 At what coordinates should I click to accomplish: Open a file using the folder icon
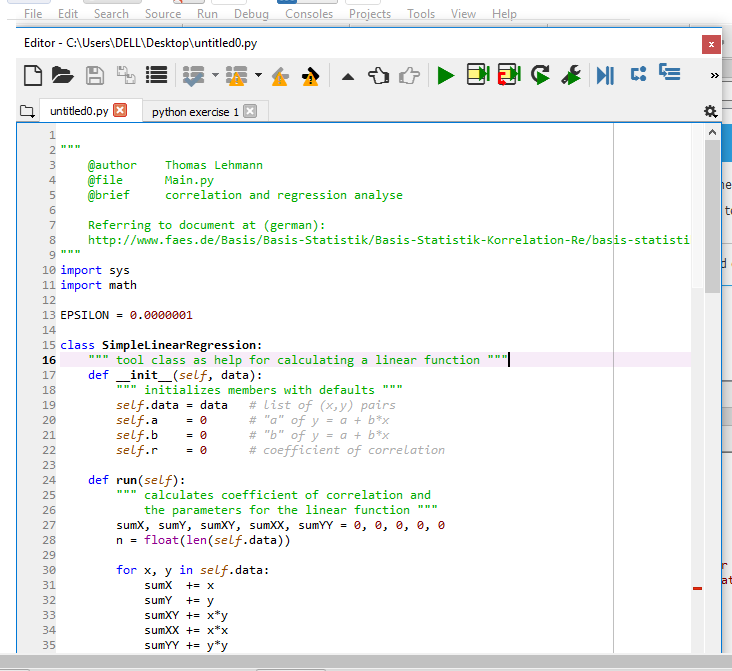[x=63, y=75]
